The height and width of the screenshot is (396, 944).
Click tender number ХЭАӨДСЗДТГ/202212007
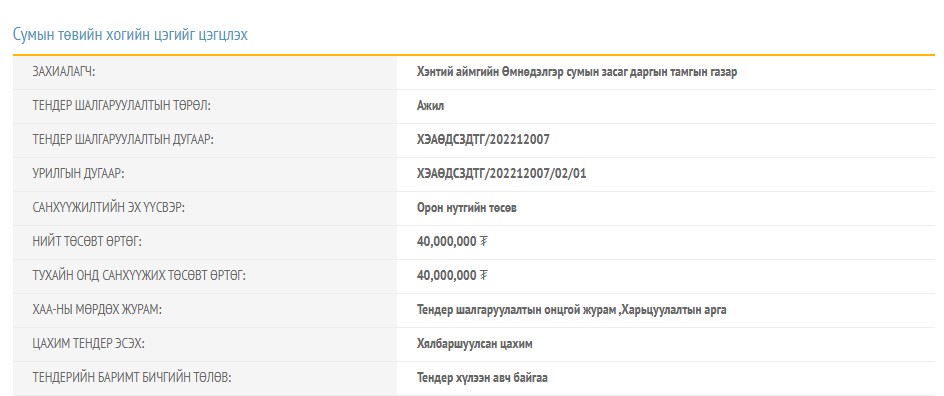pyautogui.click(x=483, y=140)
